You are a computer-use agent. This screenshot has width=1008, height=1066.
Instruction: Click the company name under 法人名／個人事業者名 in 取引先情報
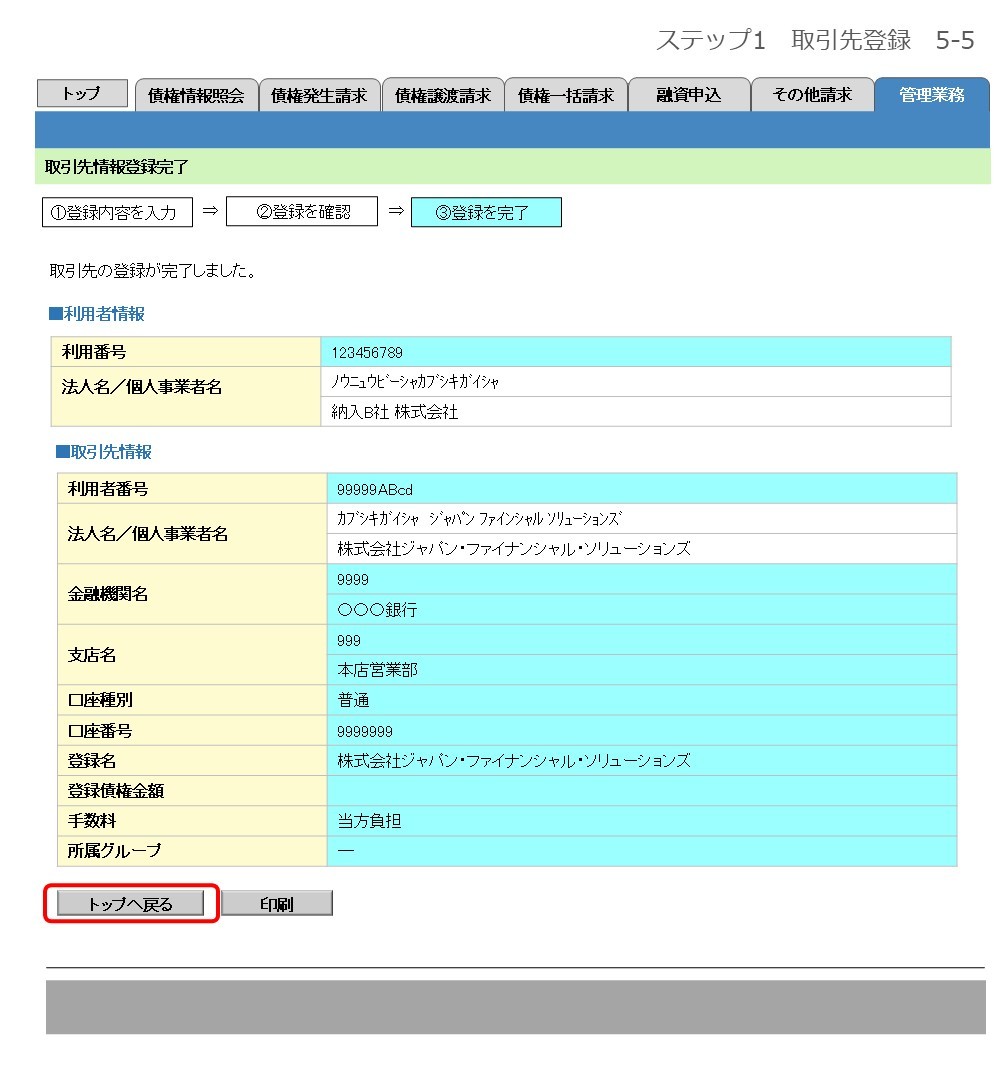tap(514, 549)
